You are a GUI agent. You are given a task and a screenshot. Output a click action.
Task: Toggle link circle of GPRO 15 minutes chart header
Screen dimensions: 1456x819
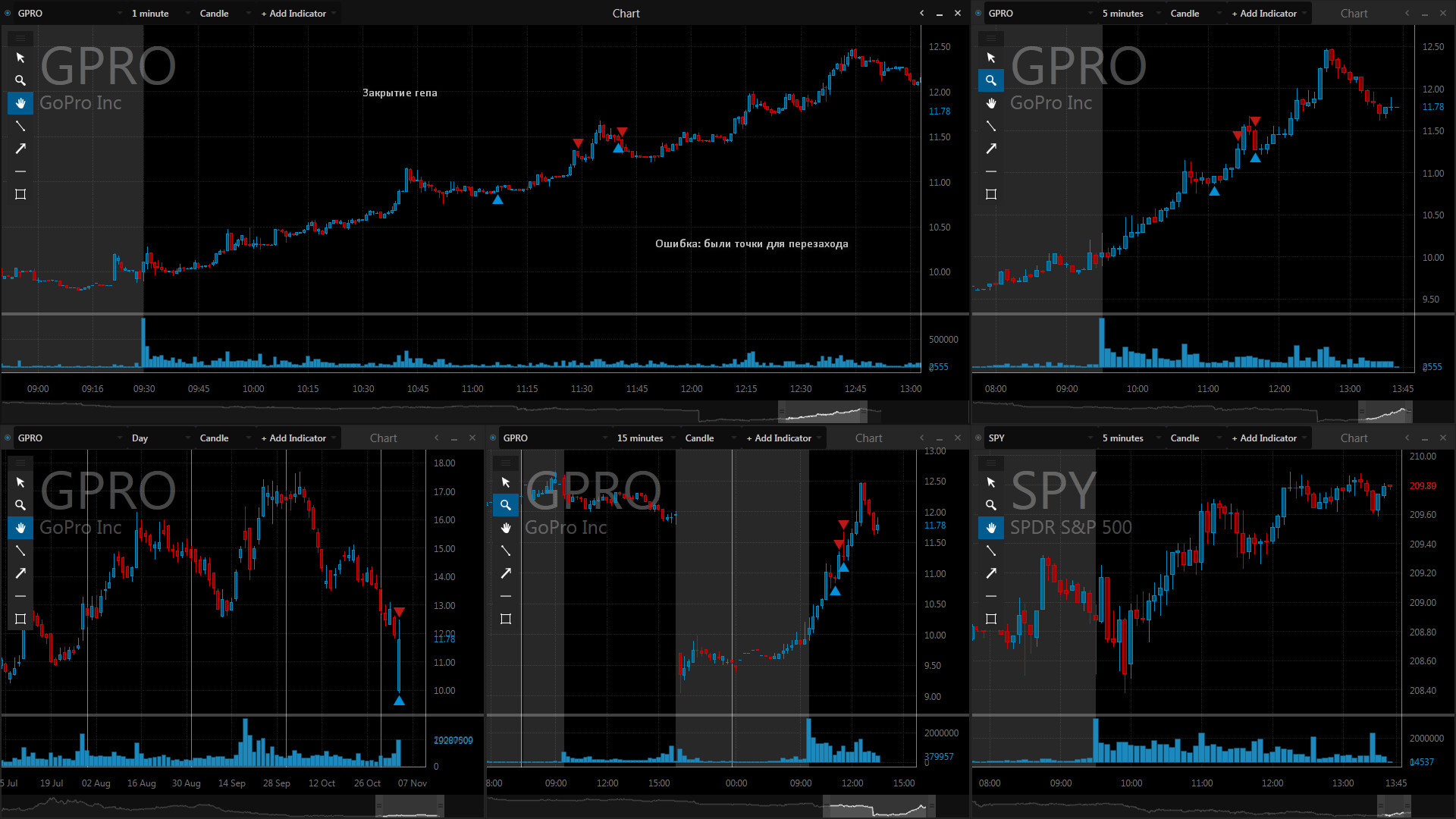[x=493, y=438]
